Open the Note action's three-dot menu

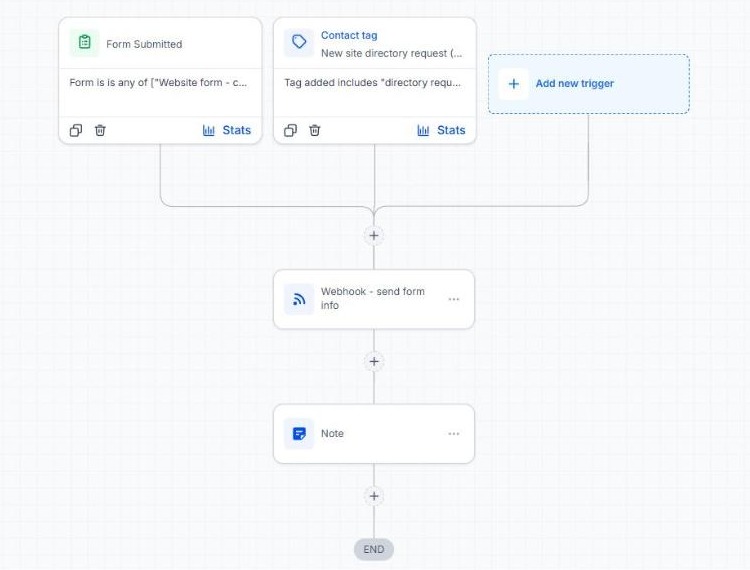coord(454,434)
